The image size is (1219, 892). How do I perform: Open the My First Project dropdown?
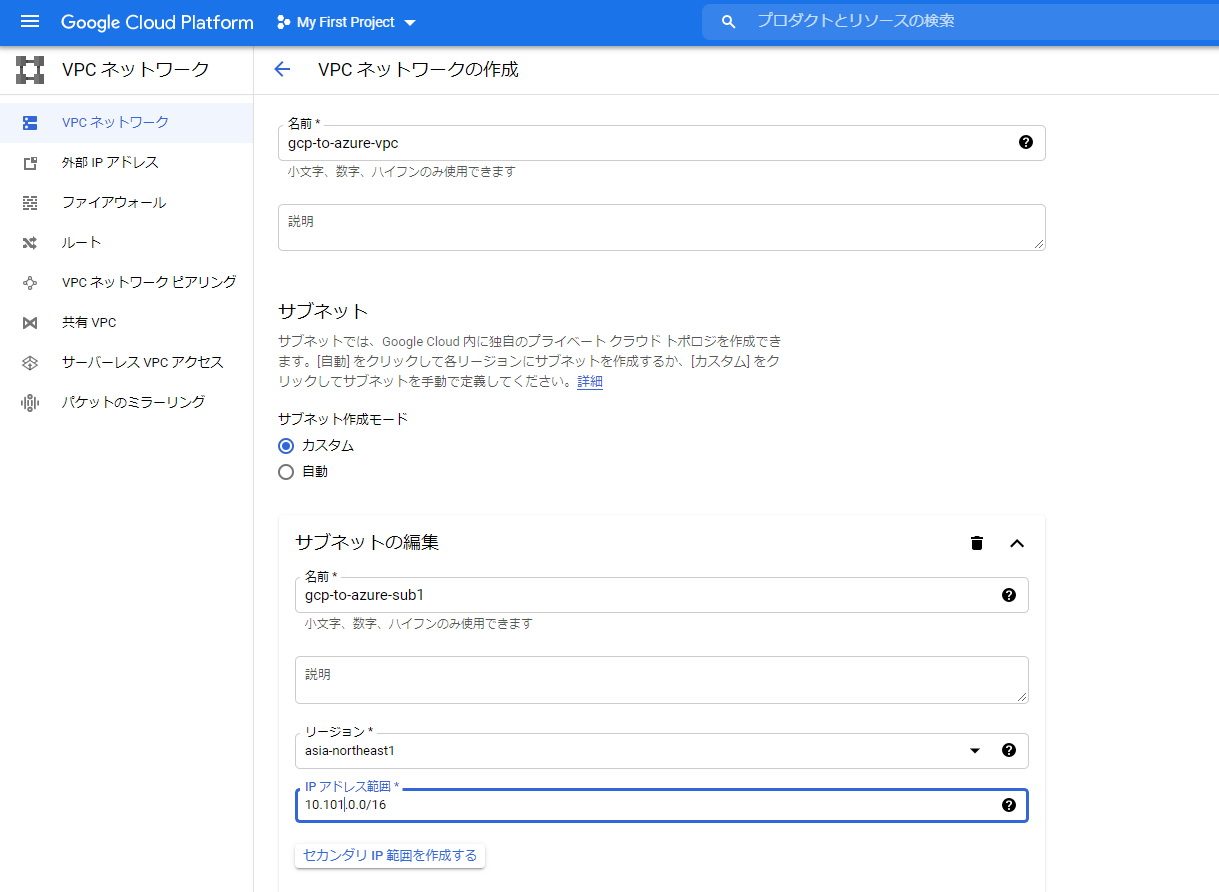[x=346, y=22]
